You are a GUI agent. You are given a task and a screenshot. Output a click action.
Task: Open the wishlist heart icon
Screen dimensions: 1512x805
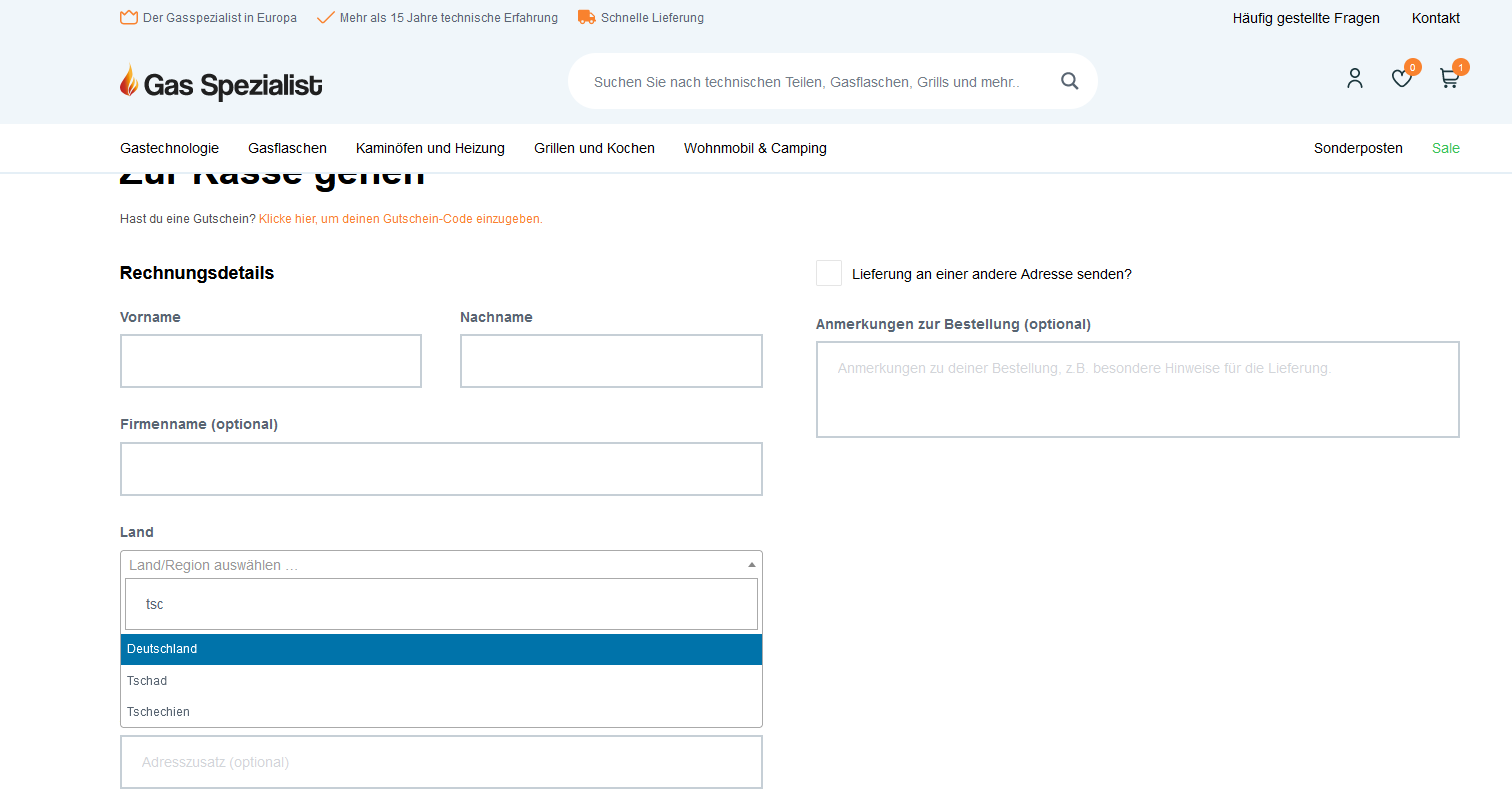(1402, 78)
